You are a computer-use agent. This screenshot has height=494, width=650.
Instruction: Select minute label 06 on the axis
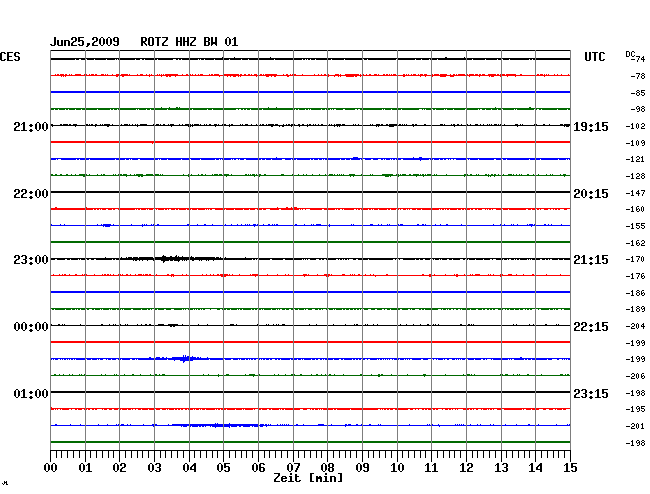(x=258, y=468)
